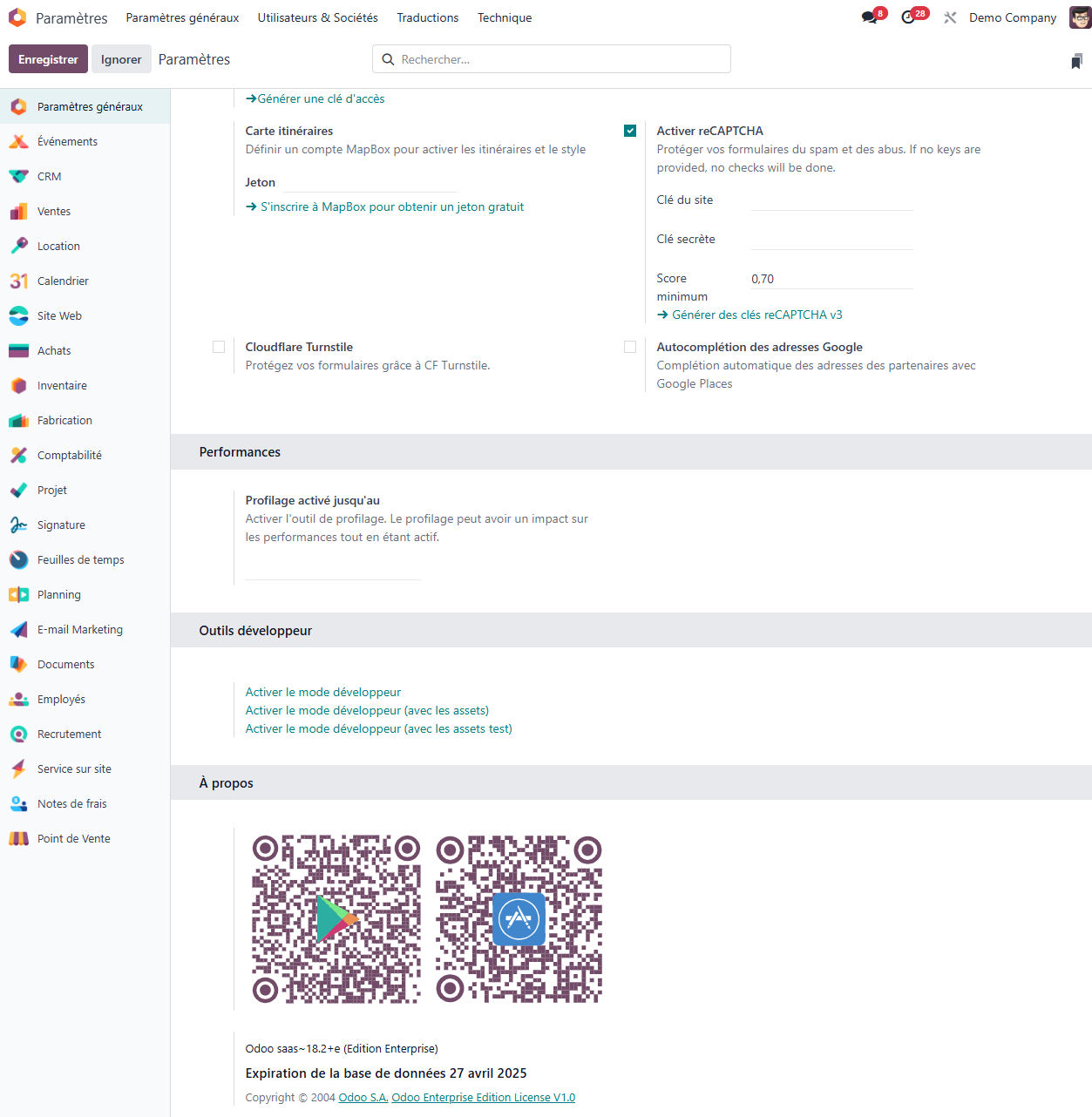Click the Site Web sidebar icon
Screen dimensions: 1092x1117
(19, 315)
